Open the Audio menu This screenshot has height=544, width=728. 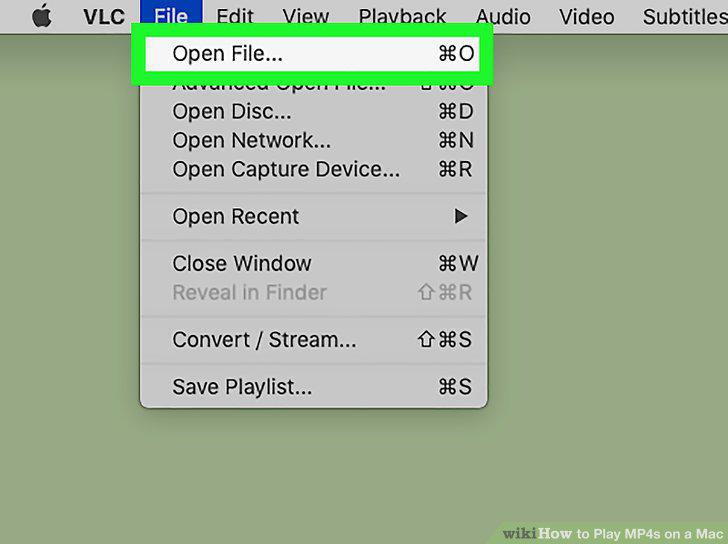pyautogui.click(x=503, y=17)
